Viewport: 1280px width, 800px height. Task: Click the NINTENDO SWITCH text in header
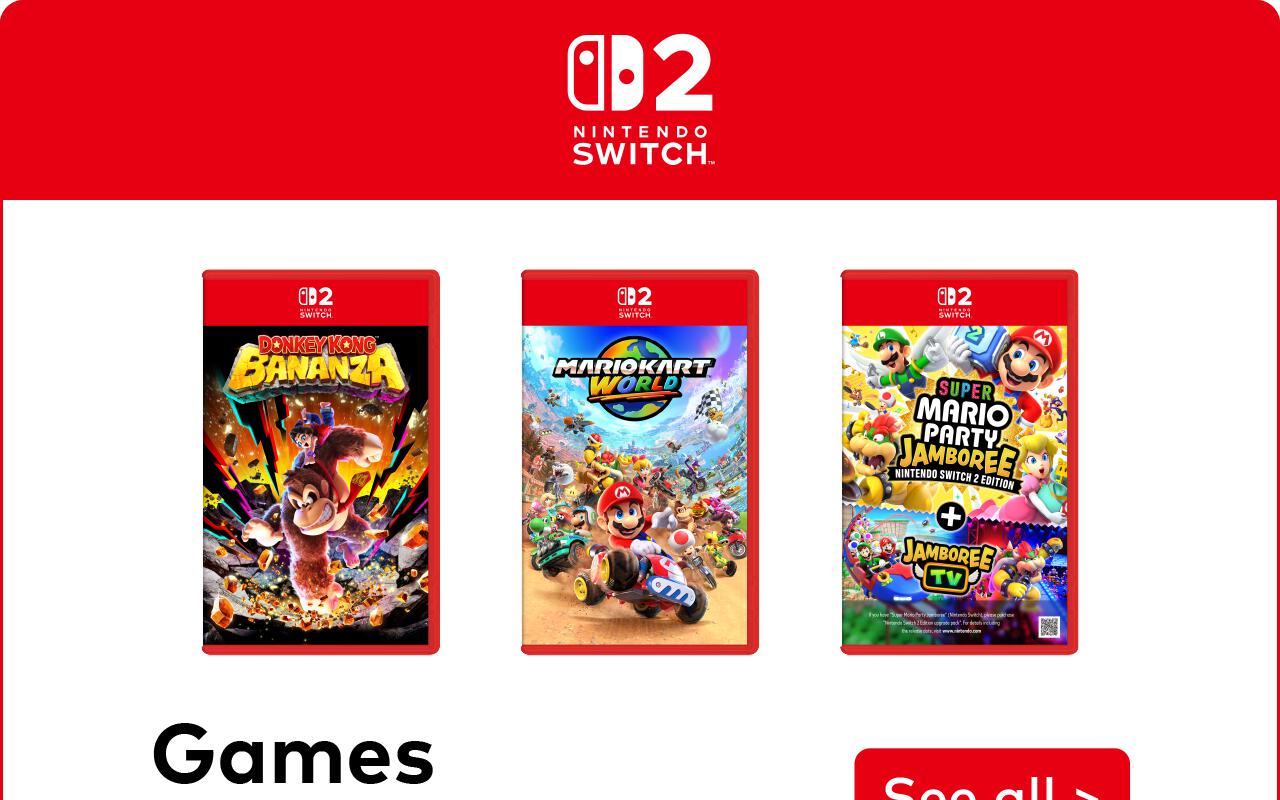tap(640, 146)
